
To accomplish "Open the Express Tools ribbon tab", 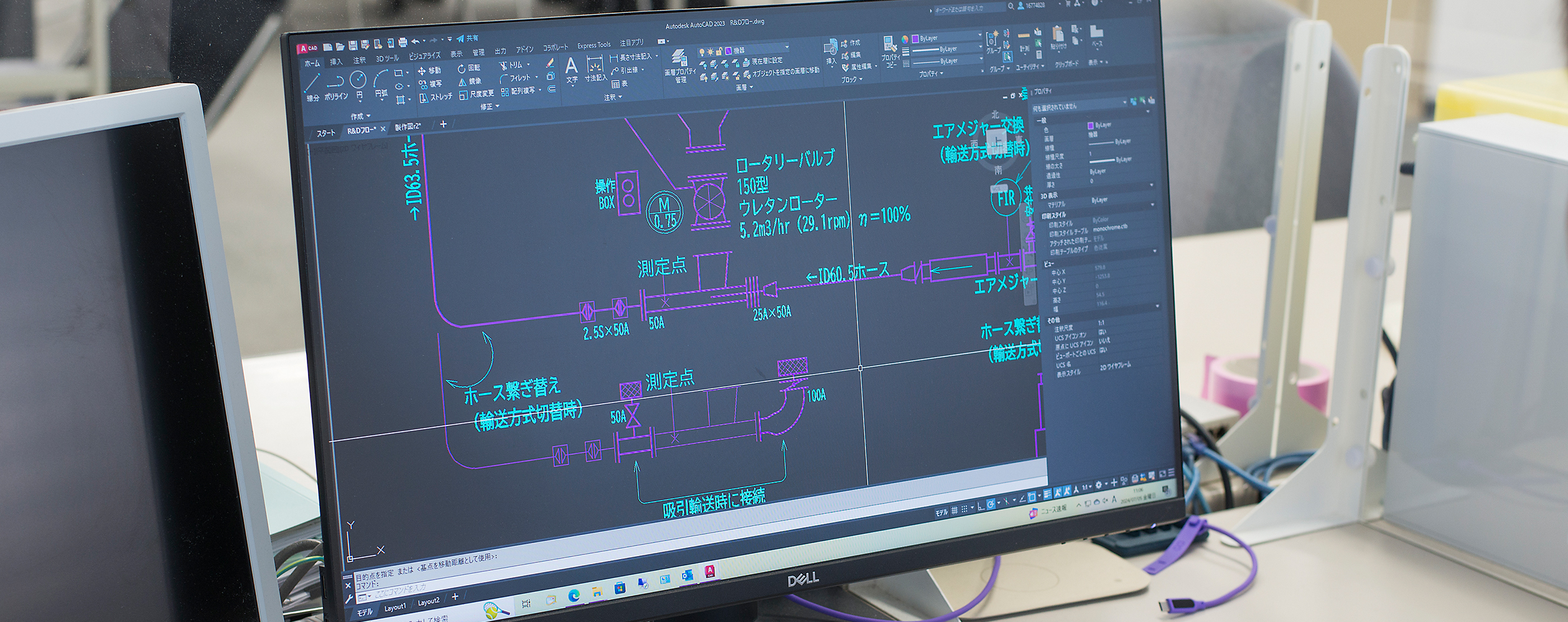I will (x=594, y=45).
